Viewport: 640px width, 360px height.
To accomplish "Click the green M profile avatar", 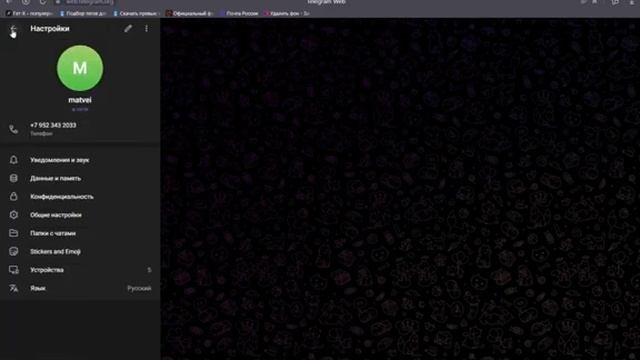I will point(80,68).
